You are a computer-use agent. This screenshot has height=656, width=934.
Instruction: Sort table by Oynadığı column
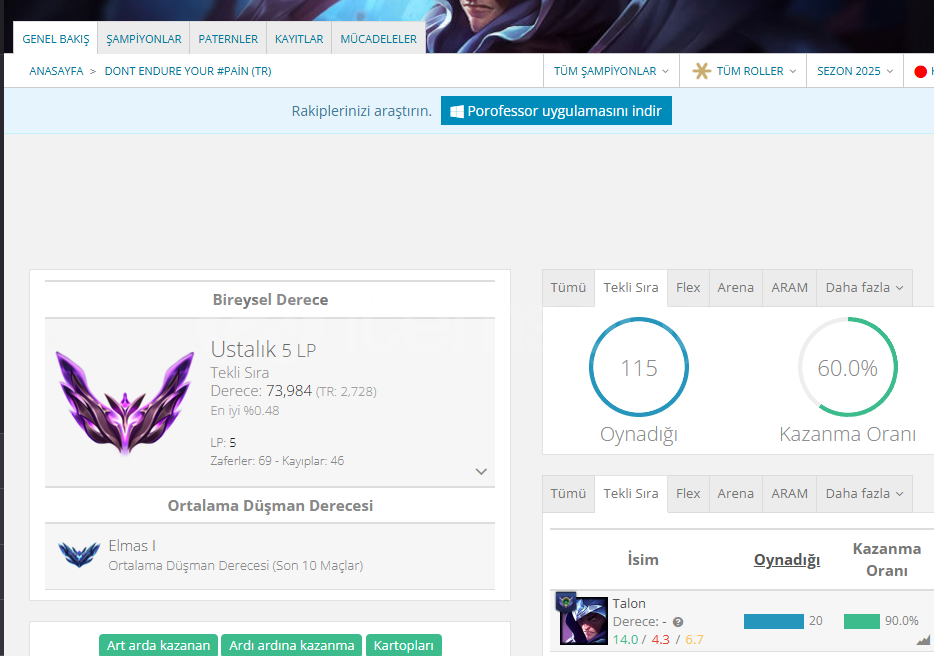[787, 559]
